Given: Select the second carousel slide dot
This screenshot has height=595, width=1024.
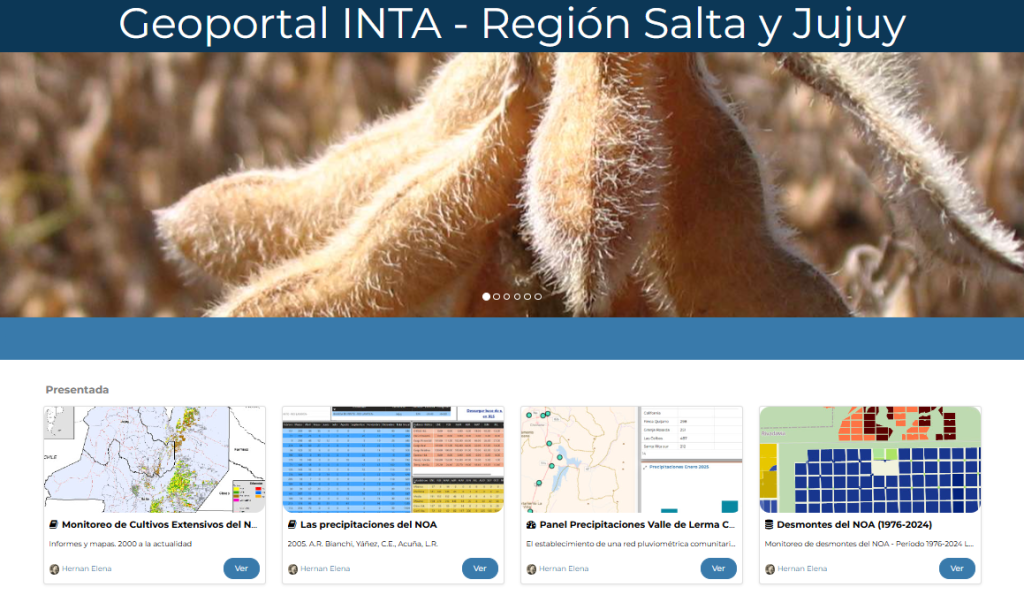Looking at the screenshot, I should coord(496,297).
